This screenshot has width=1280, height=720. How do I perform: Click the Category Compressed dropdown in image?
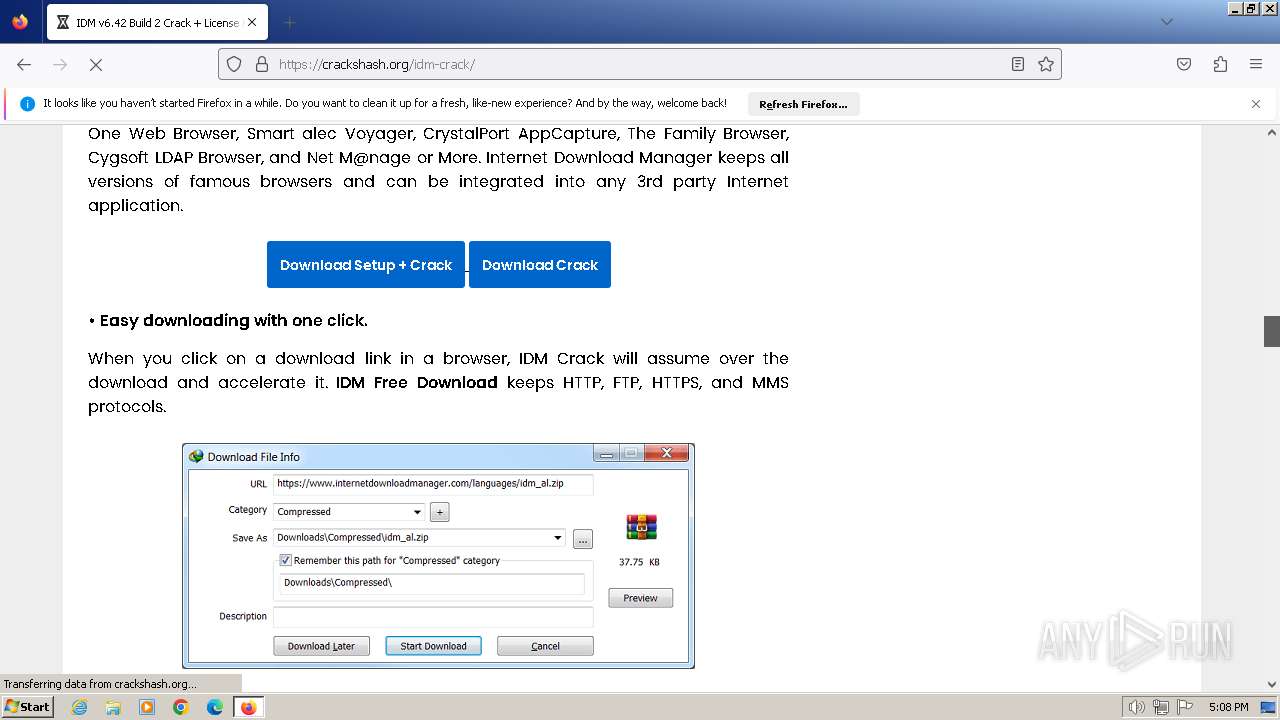click(x=349, y=512)
